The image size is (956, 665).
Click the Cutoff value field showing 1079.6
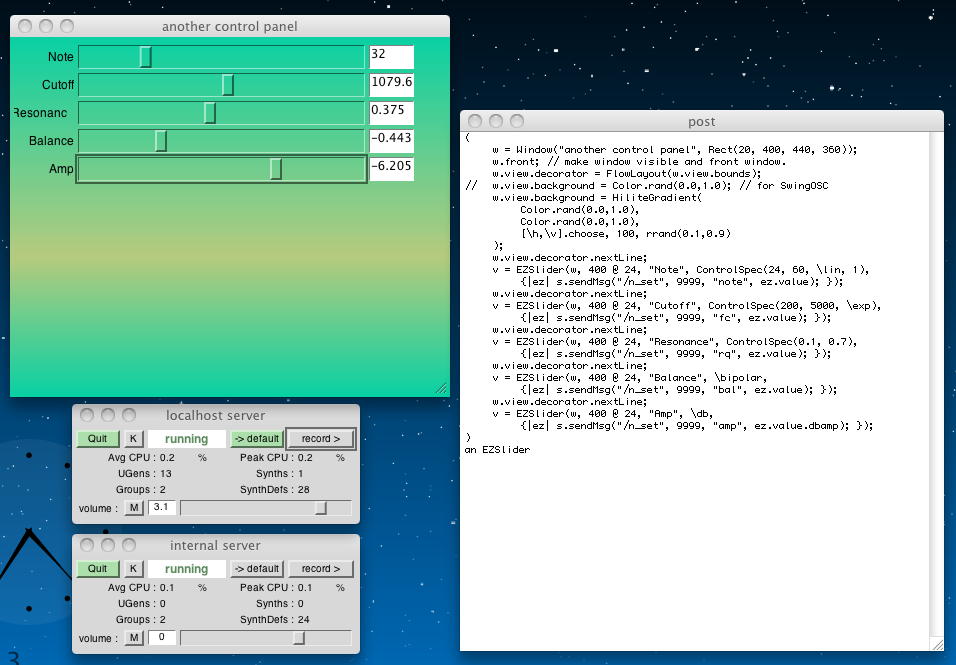(391, 84)
